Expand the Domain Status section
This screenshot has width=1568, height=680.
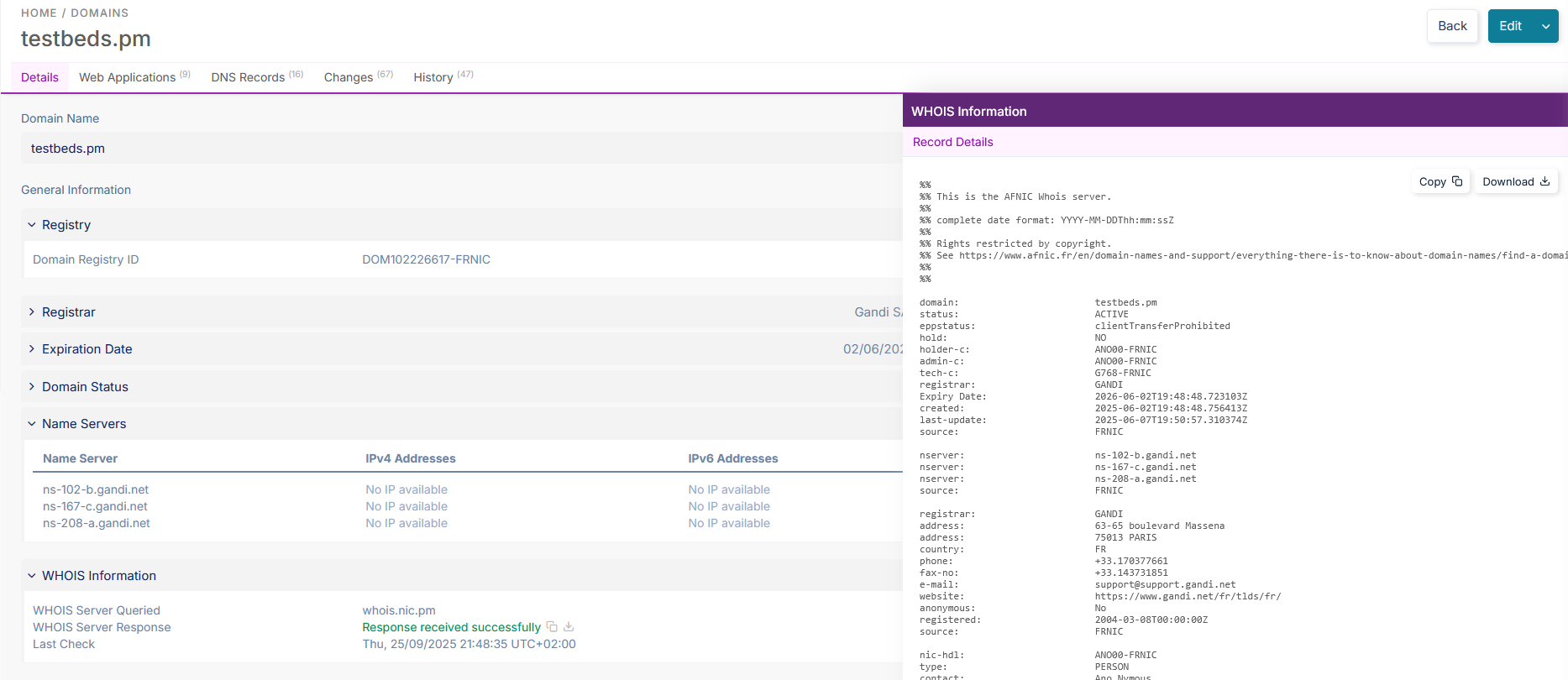pyautogui.click(x=32, y=387)
